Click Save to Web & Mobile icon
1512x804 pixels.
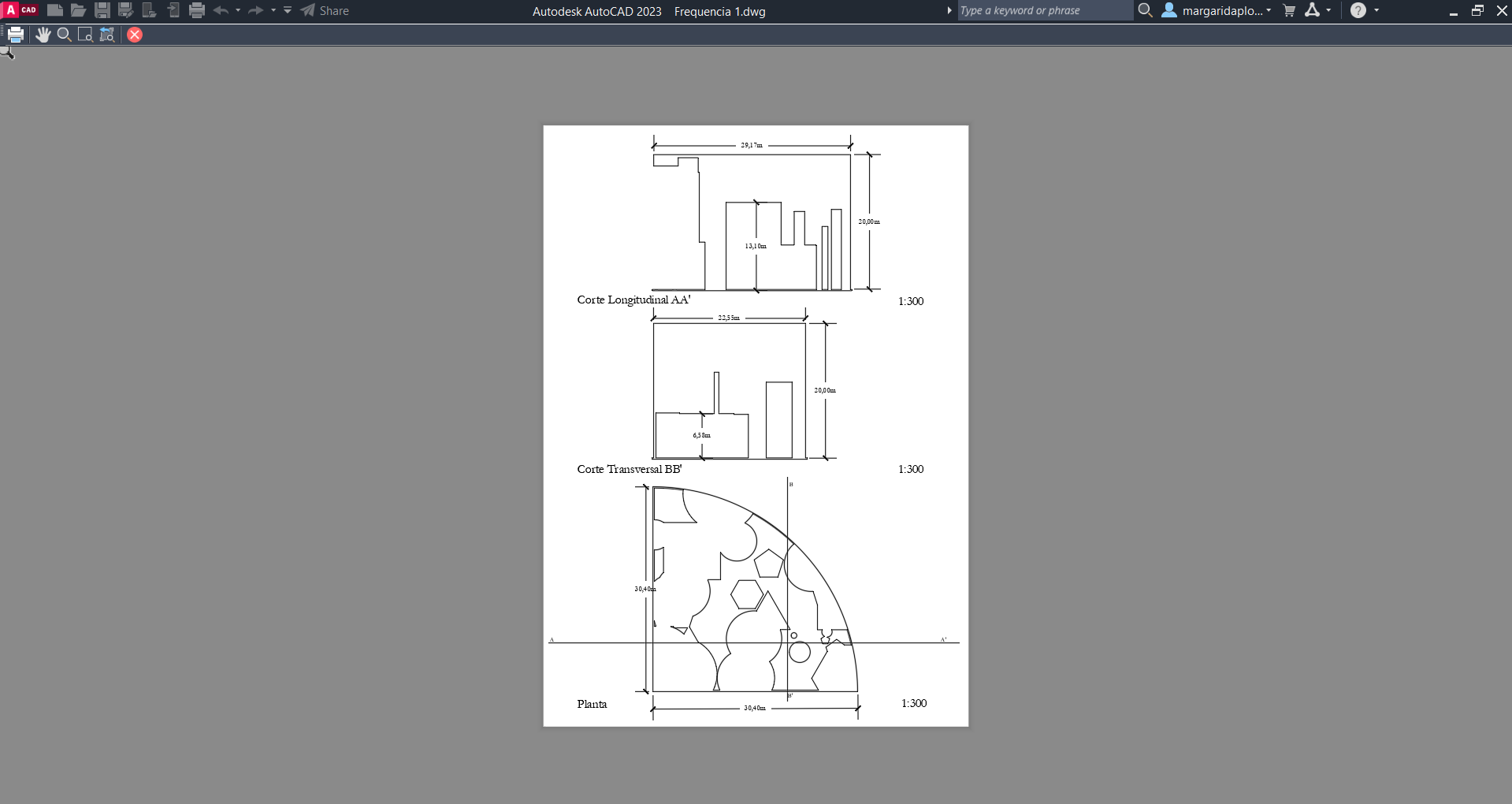[173, 10]
